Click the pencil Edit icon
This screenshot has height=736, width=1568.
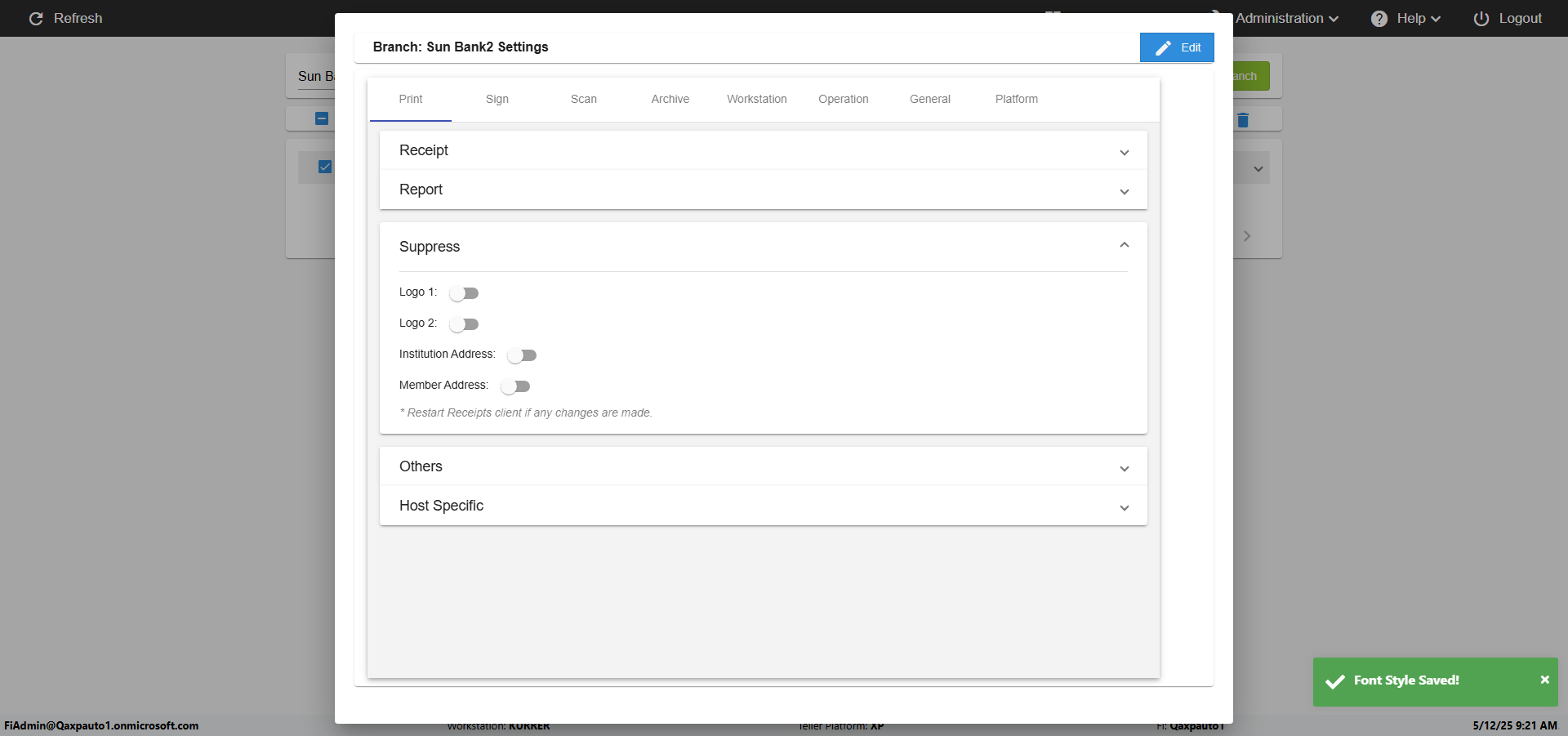click(x=1163, y=48)
